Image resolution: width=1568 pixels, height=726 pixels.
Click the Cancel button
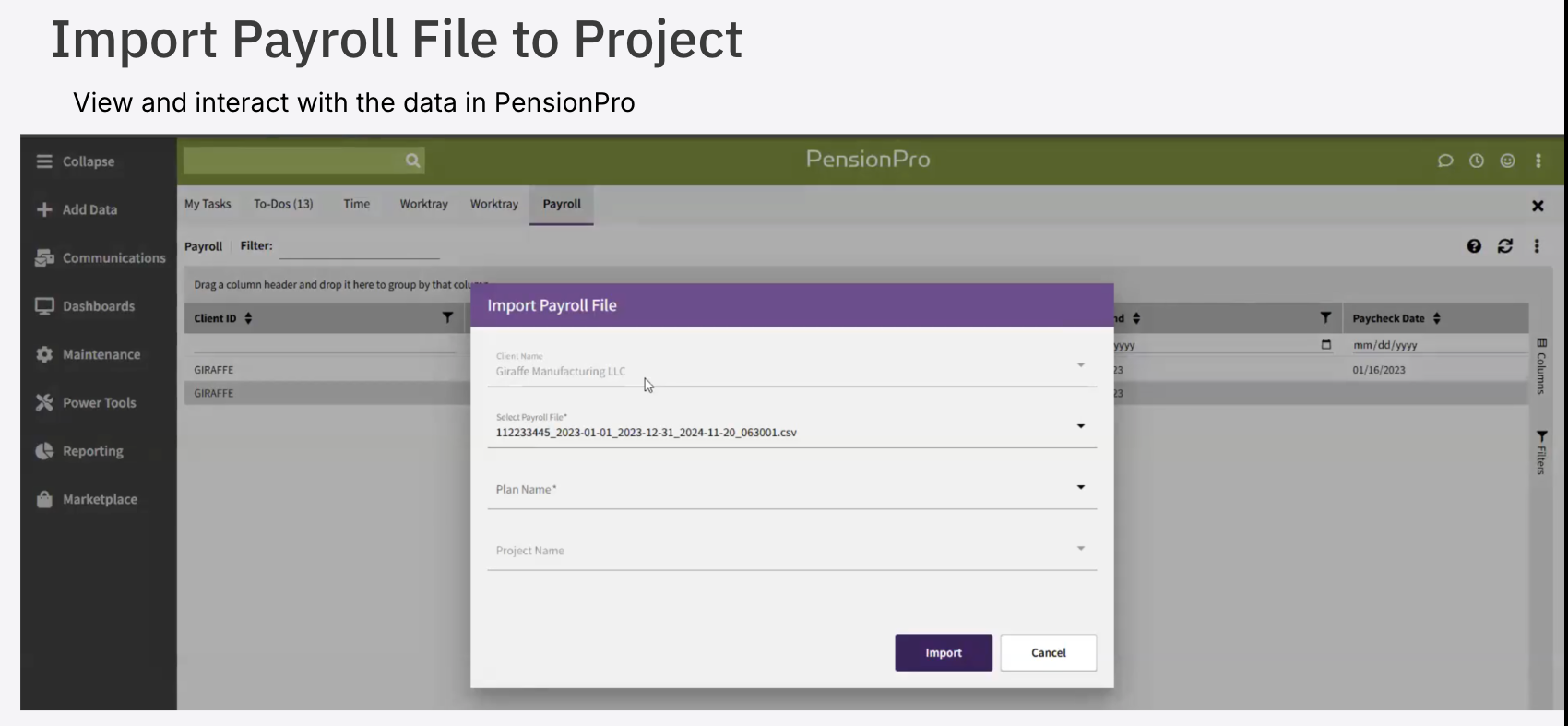1049,652
